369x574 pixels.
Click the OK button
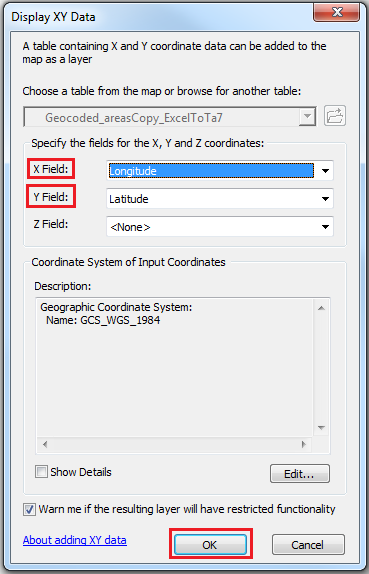coord(210,545)
